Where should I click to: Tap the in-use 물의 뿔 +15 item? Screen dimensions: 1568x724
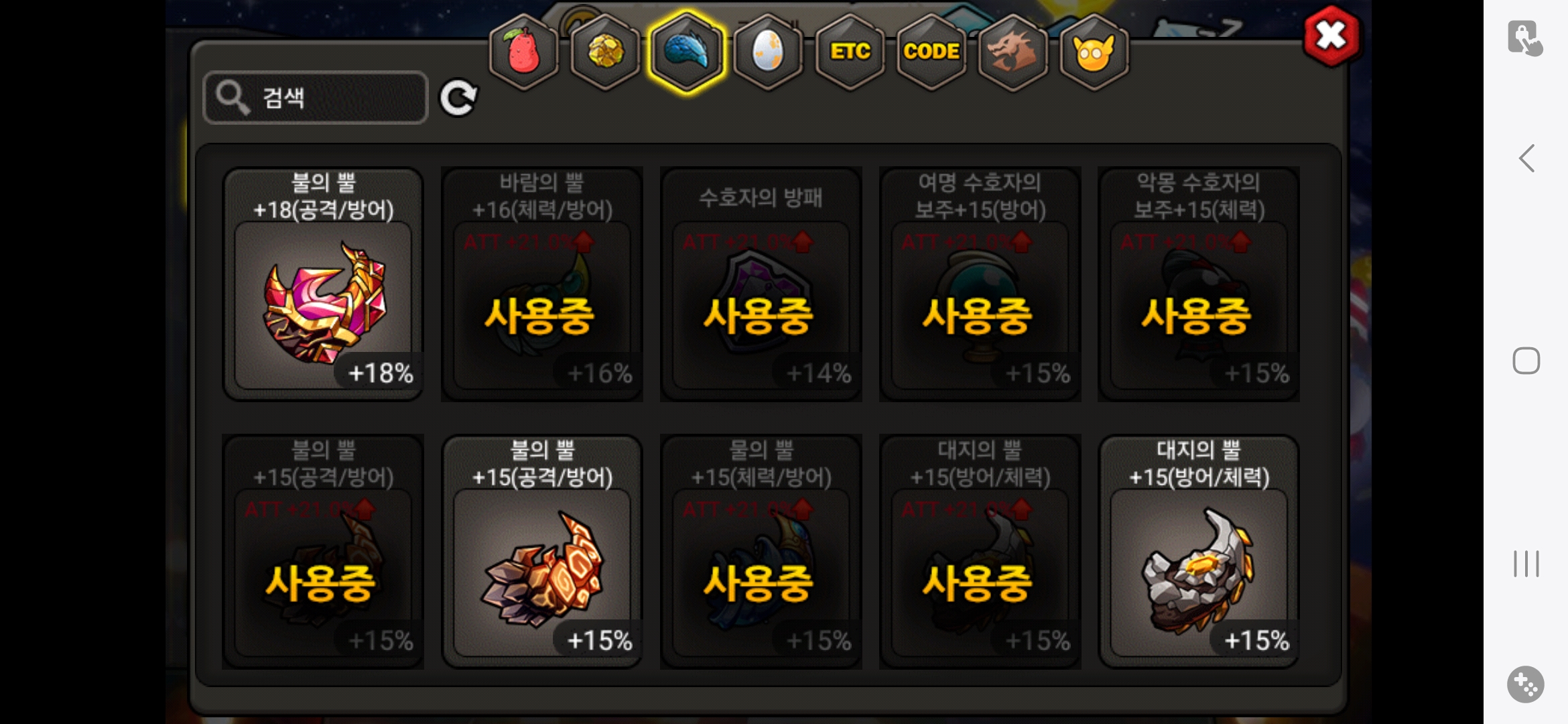click(x=761, y=551)
